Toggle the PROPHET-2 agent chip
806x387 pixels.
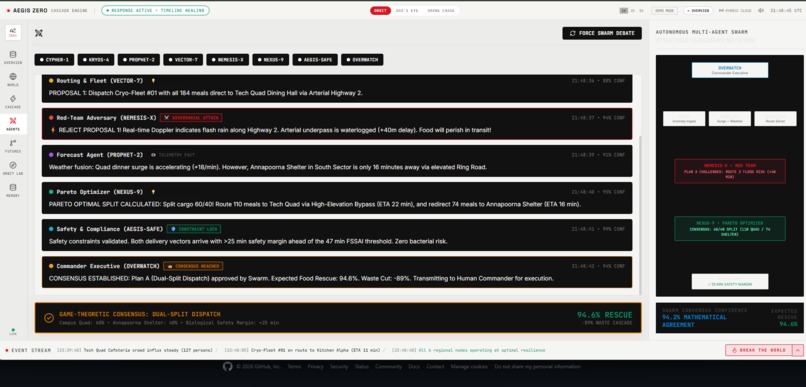(139, 60)
